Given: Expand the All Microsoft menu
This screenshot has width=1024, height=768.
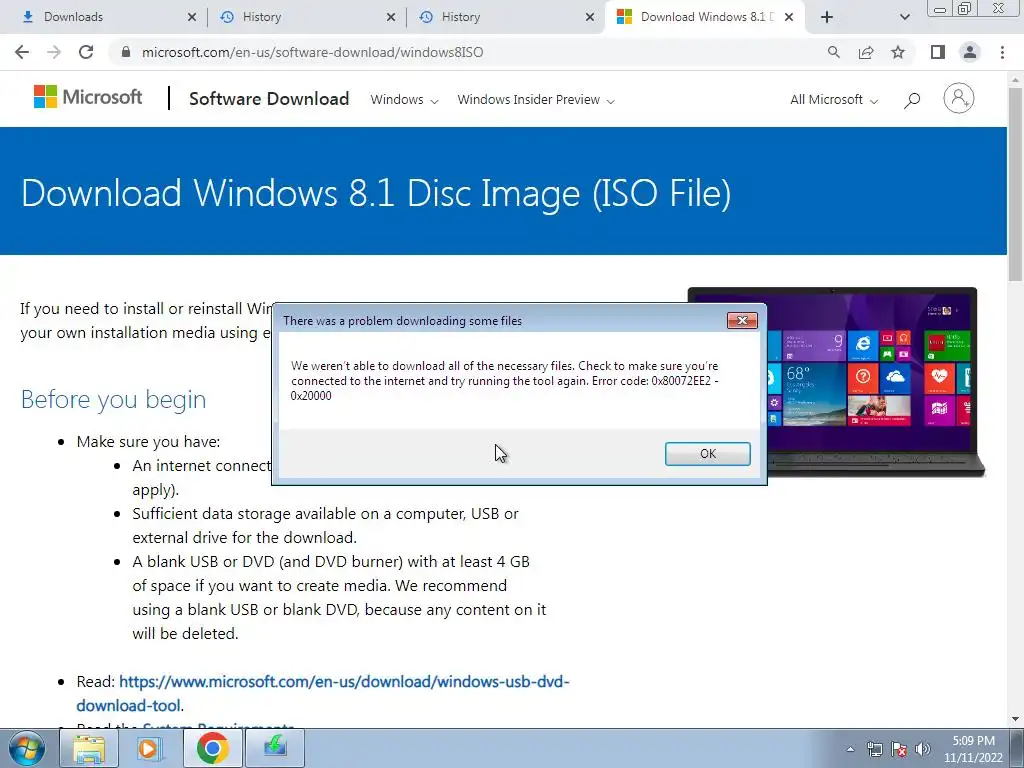Looking at the screenshot, I should [834, 99].
